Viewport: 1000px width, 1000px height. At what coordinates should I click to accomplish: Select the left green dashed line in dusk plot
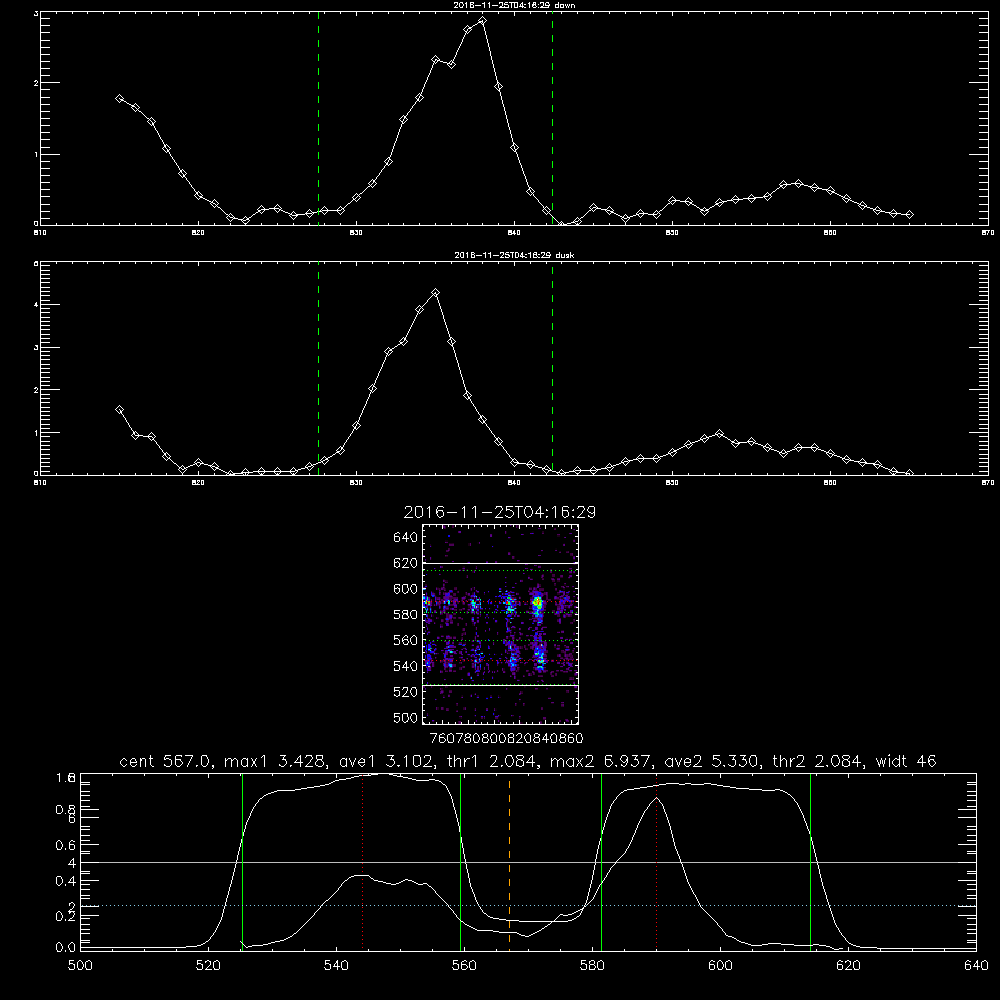318,369
